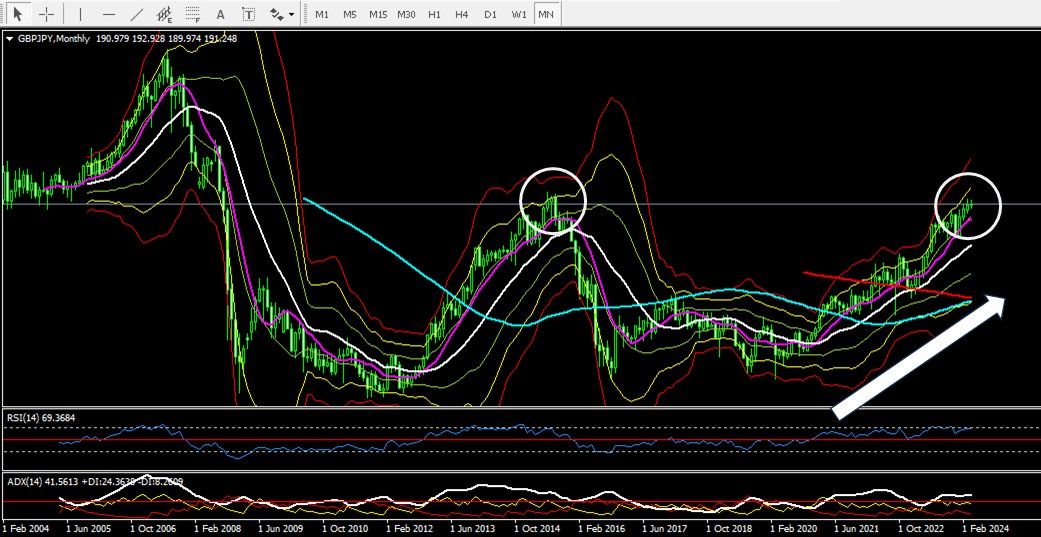Click the MN monthly timeframe button

(x=546, y=14)
